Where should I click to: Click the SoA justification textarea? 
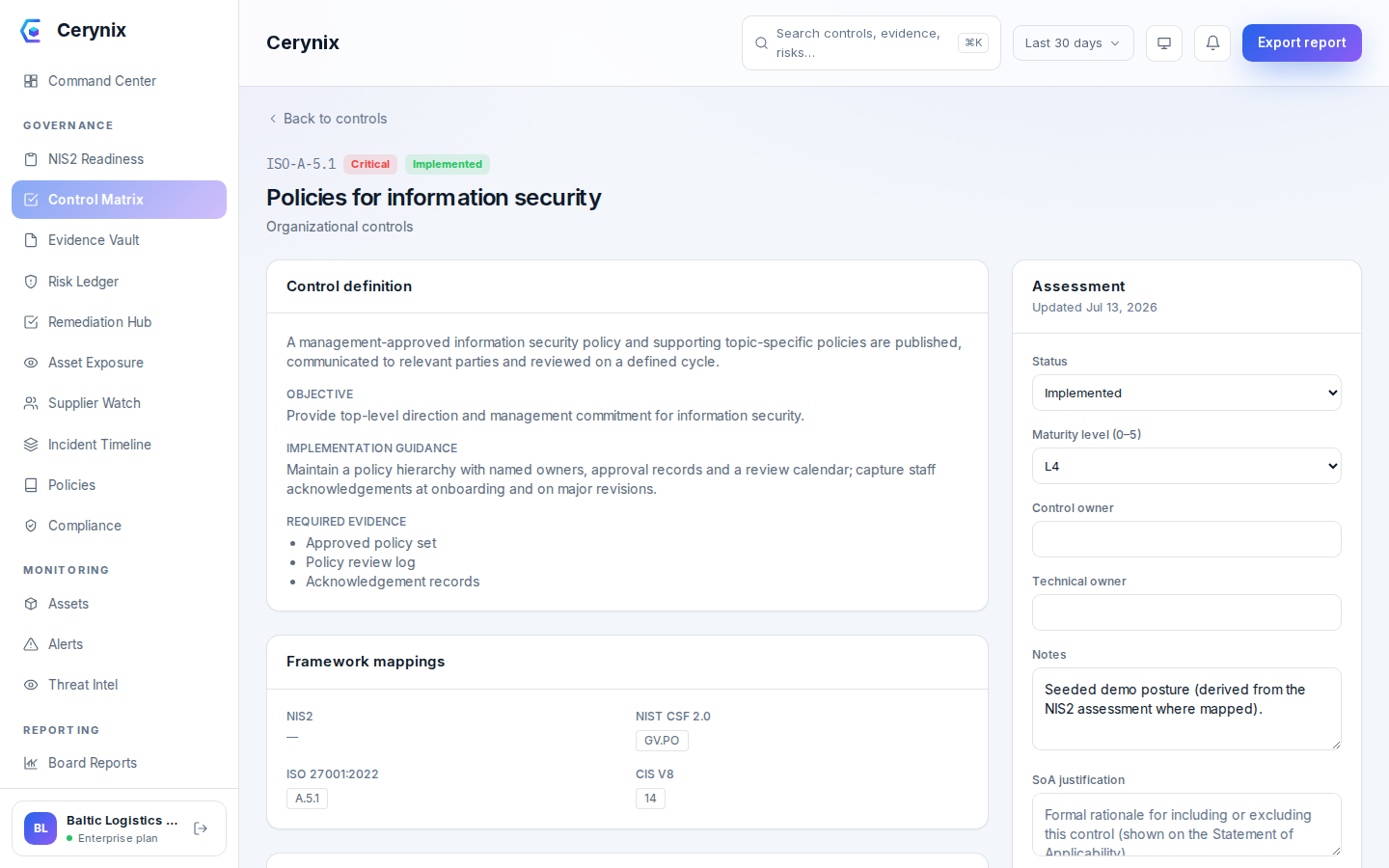point(1186,825)
